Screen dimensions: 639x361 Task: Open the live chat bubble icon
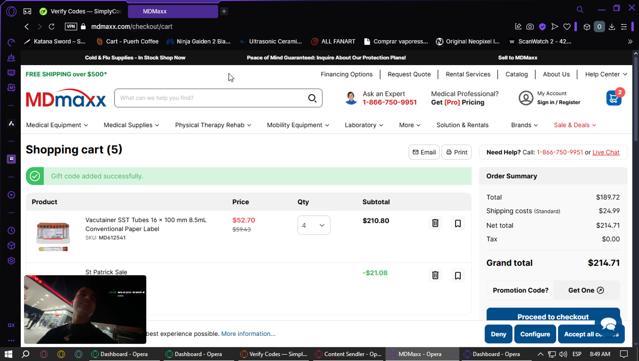[x=608, y=325]
